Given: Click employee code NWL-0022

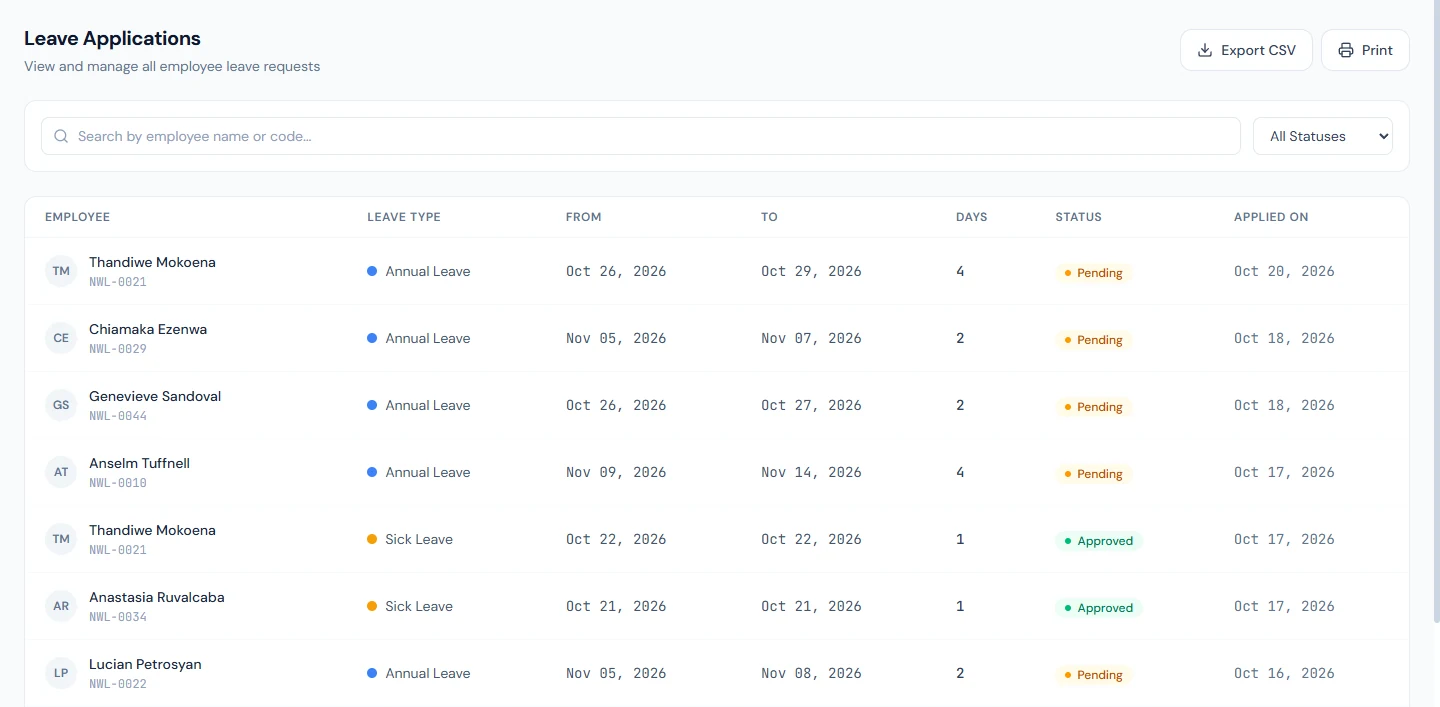Looking at the screenshot, I should [118, 684].
